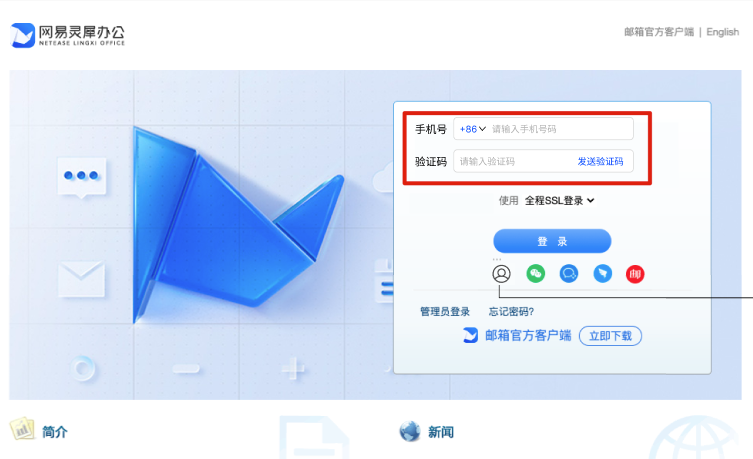This screenshot has height=459, width=753.
Task: Click the 新闻 globe icon
Action: pyautogui.click(x=410, y=431)
